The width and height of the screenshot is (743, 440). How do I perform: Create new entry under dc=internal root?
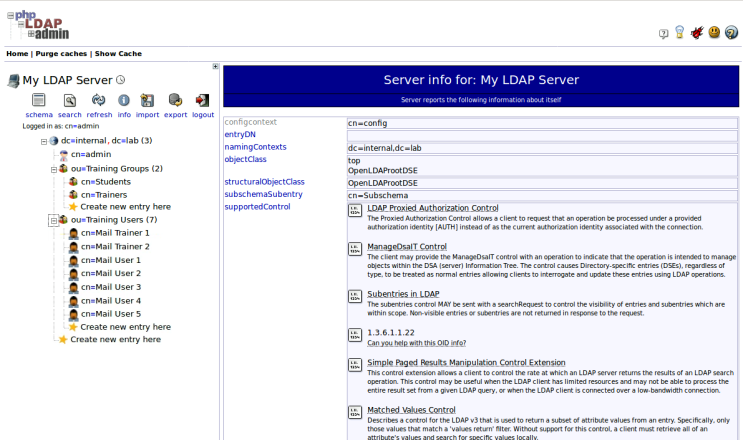point(115,339)
